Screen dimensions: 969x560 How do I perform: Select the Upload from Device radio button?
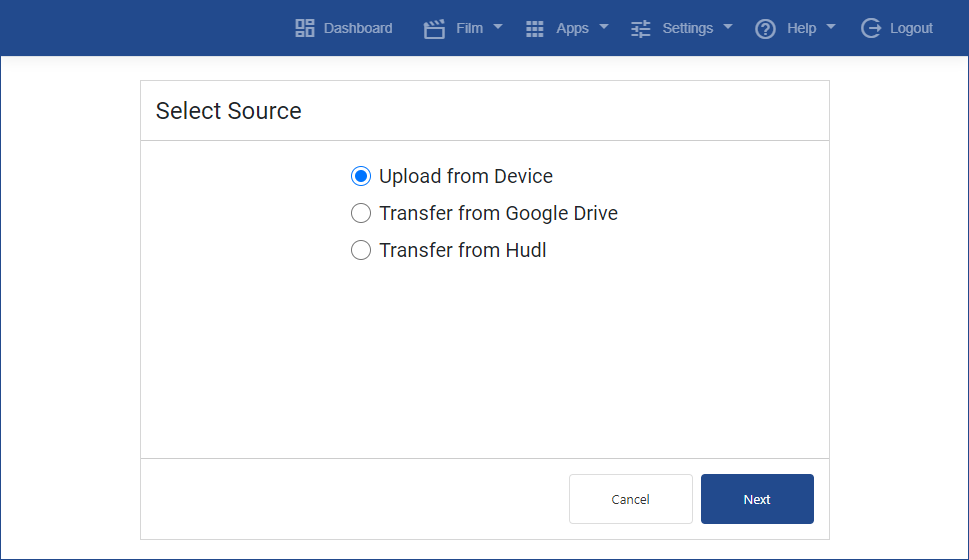361,176
